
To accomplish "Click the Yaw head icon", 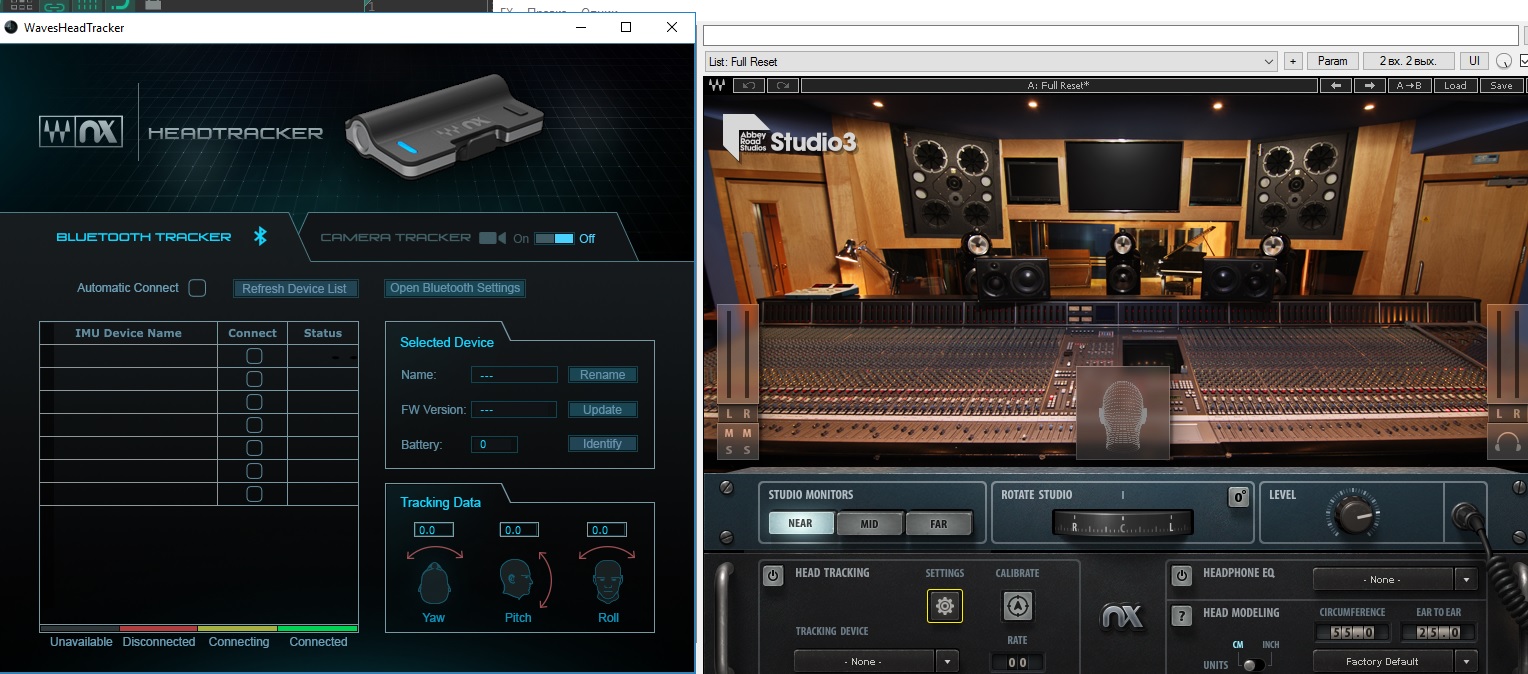I will [434, 581].
